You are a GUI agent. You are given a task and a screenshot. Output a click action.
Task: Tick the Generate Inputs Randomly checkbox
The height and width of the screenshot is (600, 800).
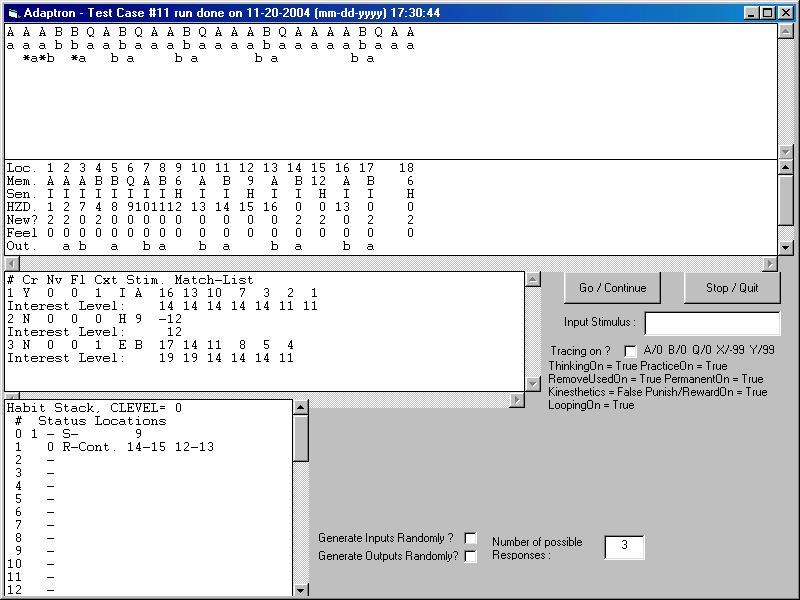click(x=470, y=538)
